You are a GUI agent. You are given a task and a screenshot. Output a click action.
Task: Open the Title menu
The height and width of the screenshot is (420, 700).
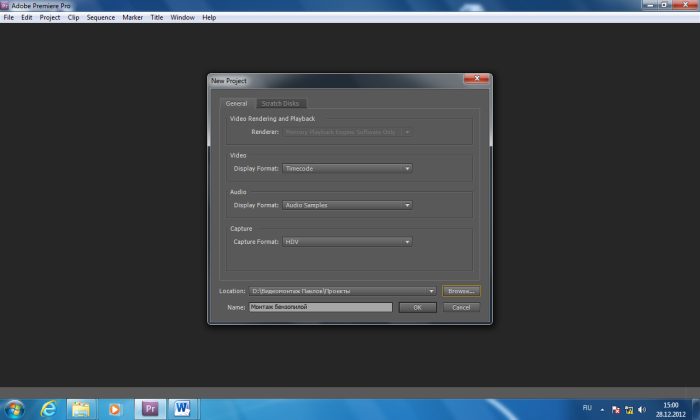157,17
